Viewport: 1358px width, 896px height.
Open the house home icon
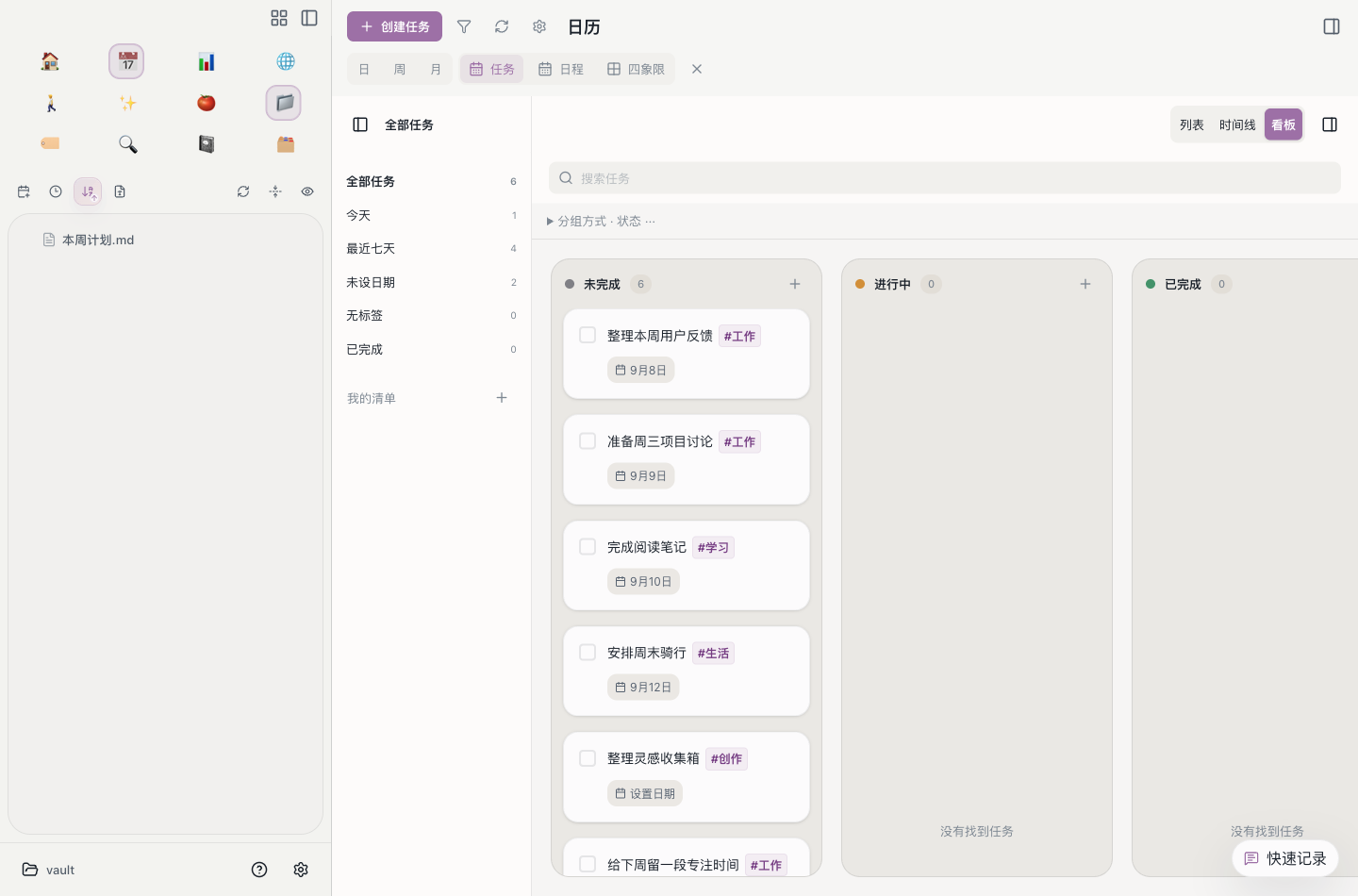coord(50,61)
